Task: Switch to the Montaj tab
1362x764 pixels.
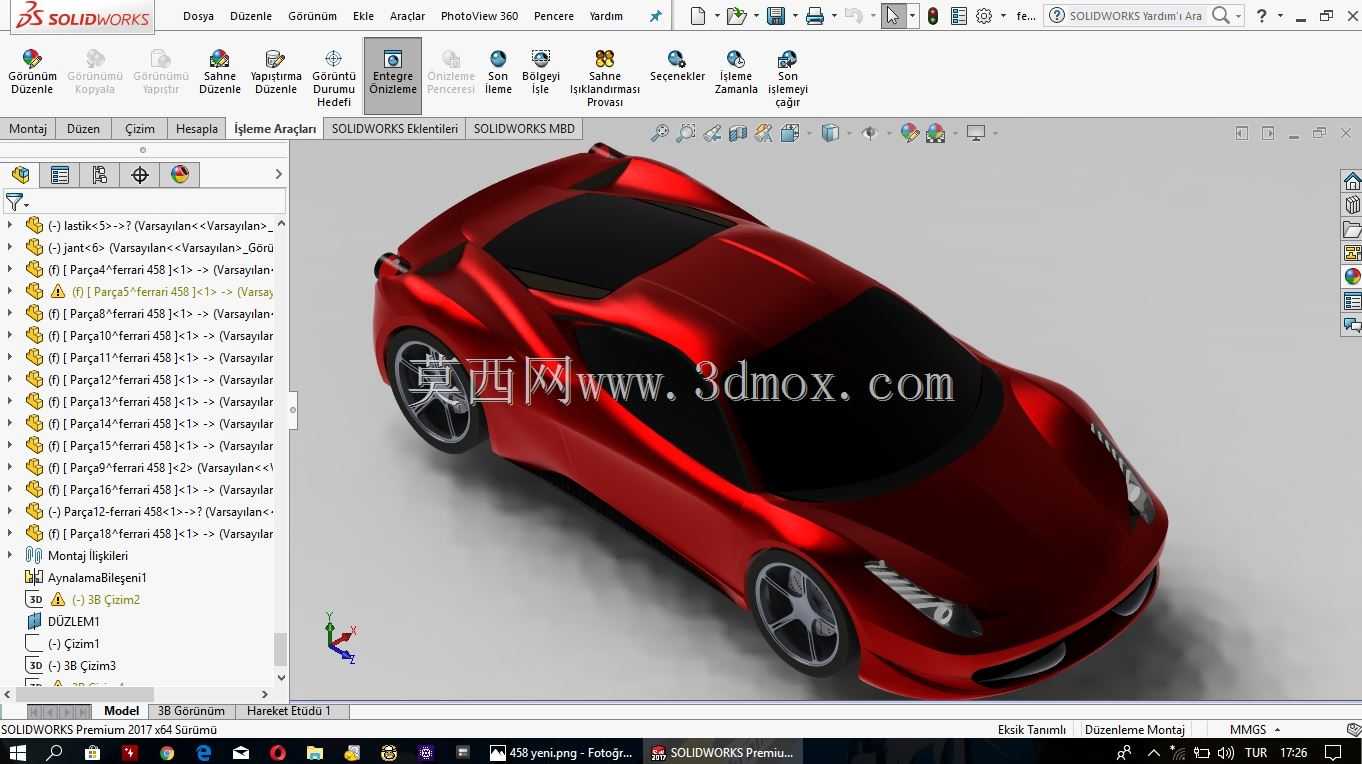Action: 28,129
